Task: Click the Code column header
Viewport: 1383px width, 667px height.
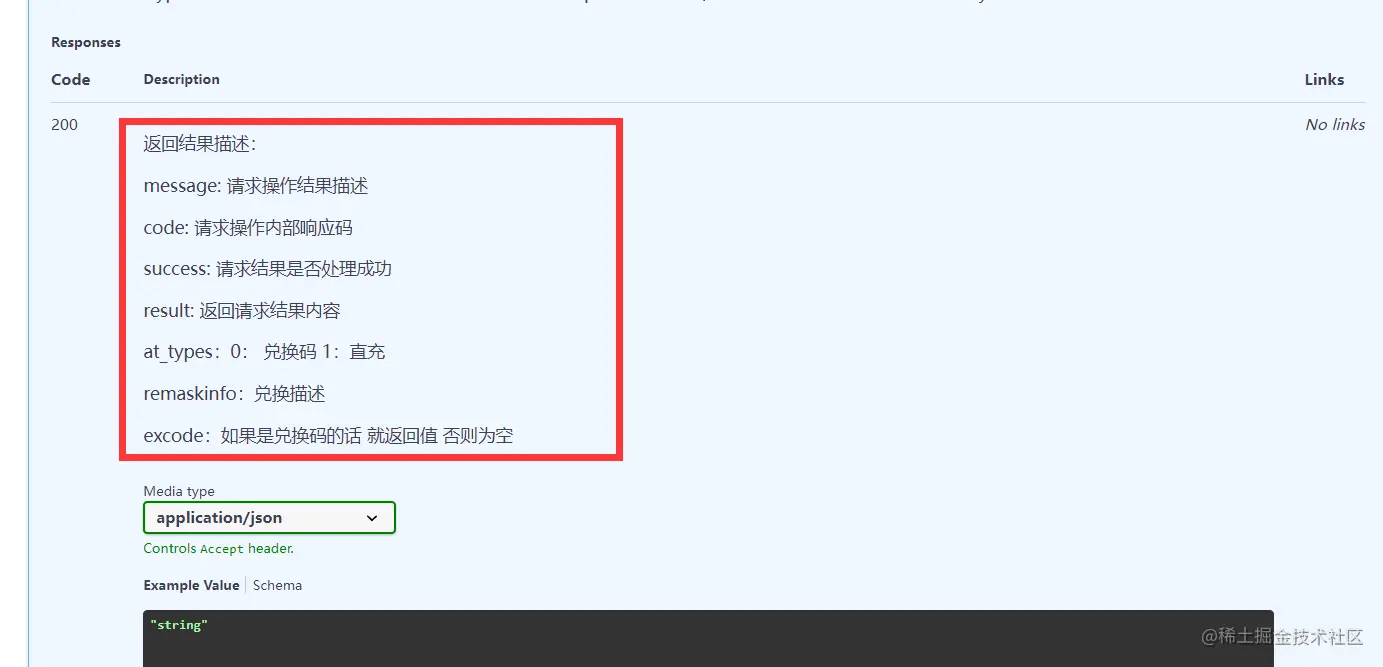Action: click(71, 79)
